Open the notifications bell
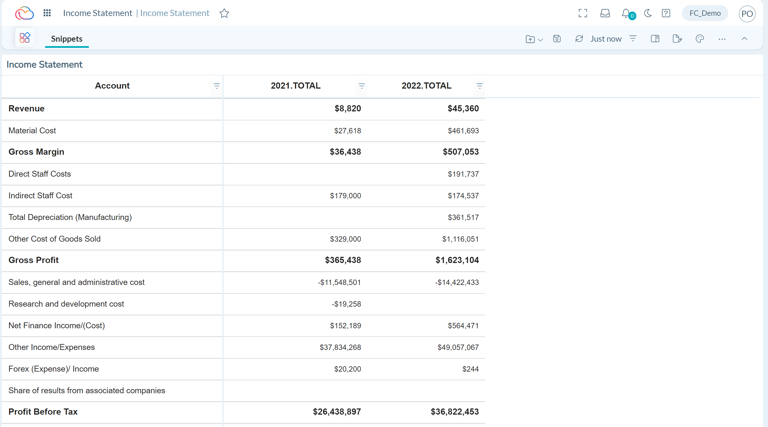This screenshot has height=427, width=768. [627, 13]
